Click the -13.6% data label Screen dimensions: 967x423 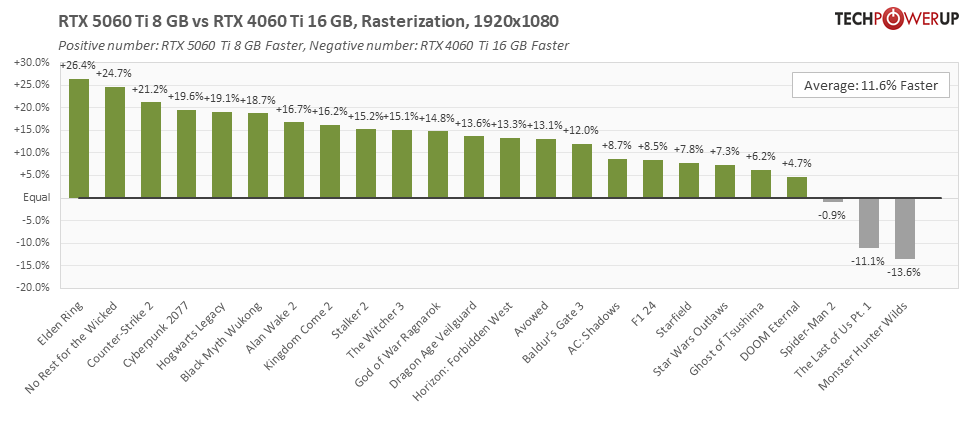tap(904, 272)
